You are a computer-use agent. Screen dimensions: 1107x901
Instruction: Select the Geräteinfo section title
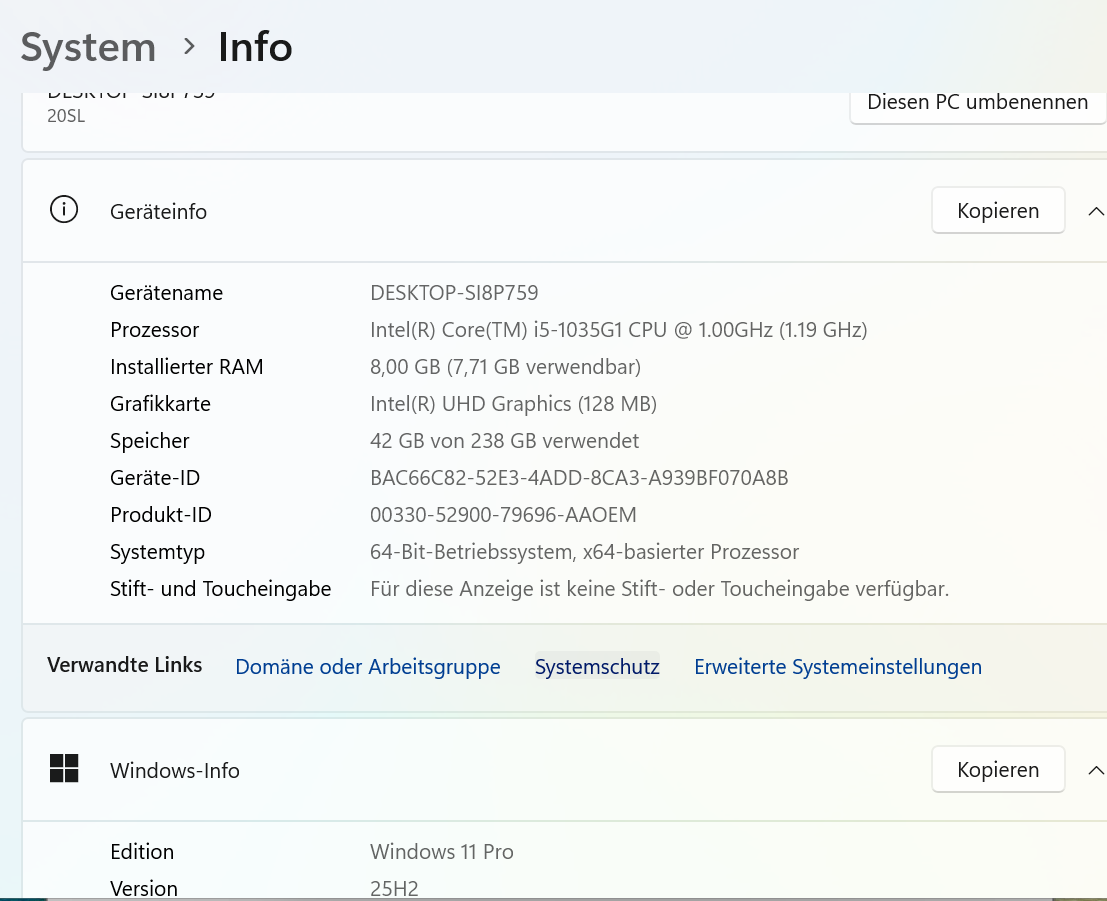tap(158, 212)
